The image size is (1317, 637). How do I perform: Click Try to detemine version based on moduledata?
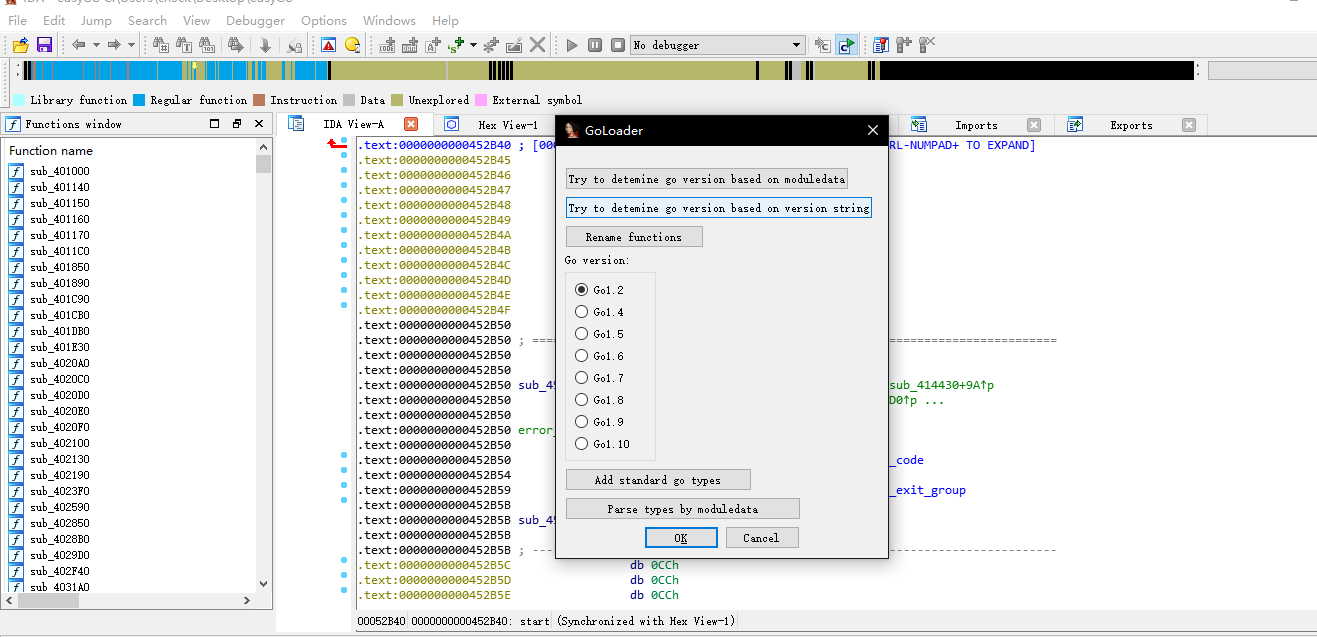[707, 179]
